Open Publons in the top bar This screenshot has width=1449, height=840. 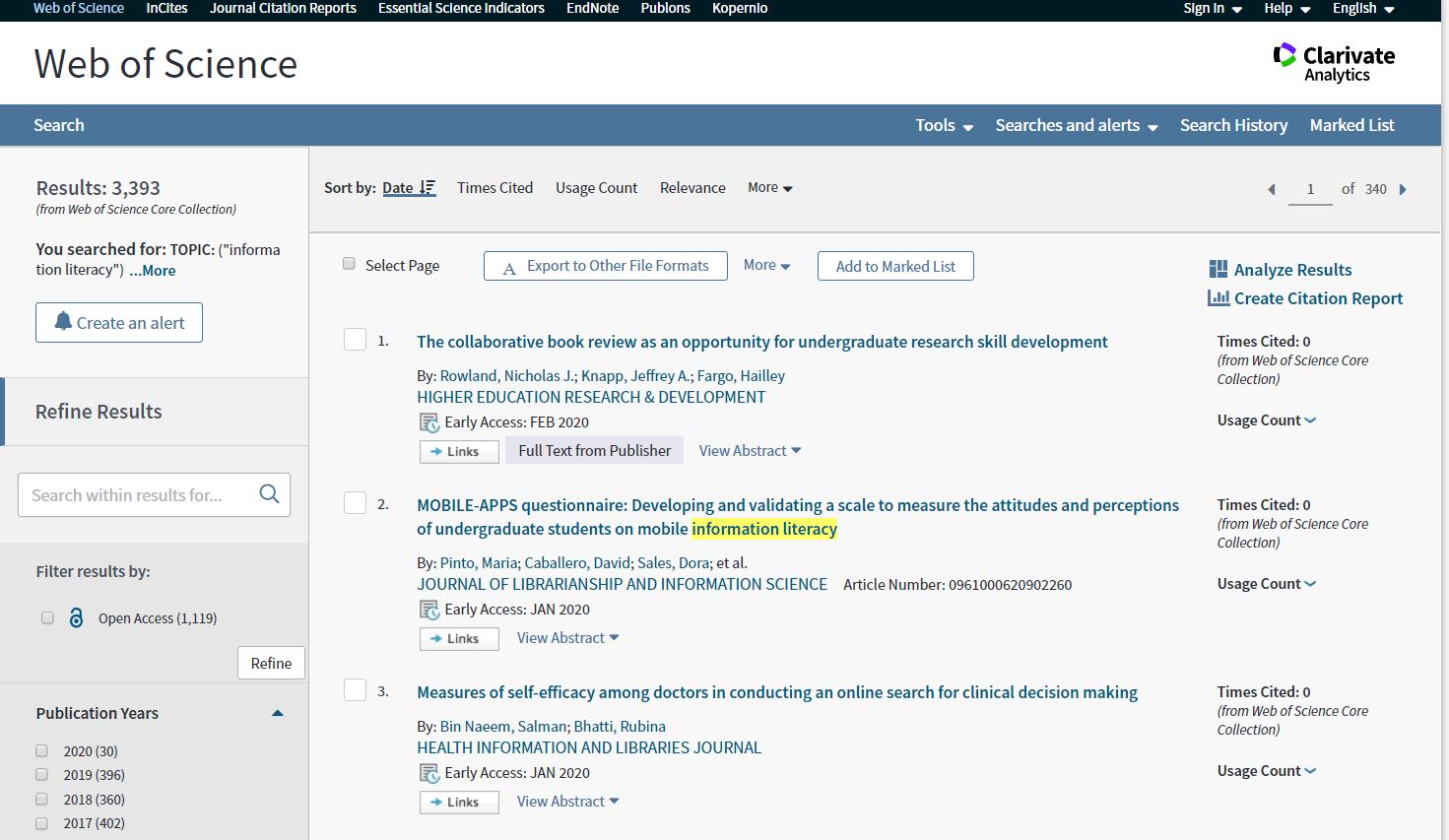point(666,8)
